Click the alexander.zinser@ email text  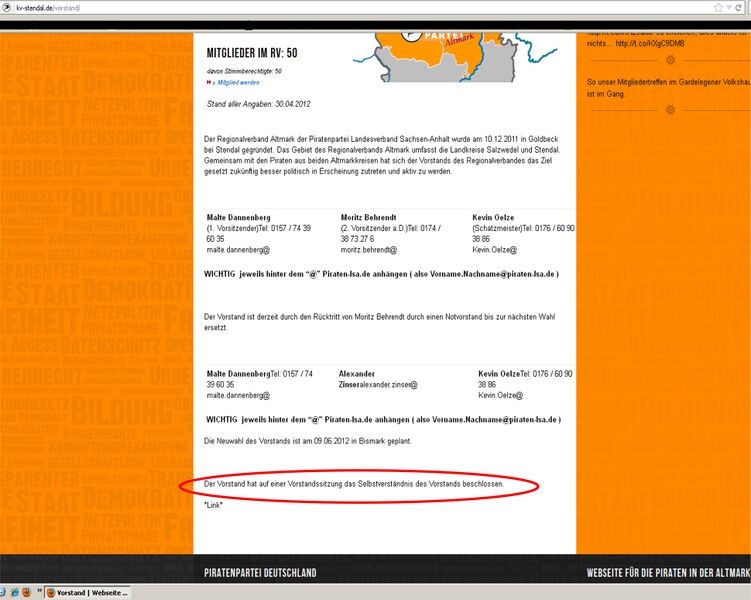388,385
